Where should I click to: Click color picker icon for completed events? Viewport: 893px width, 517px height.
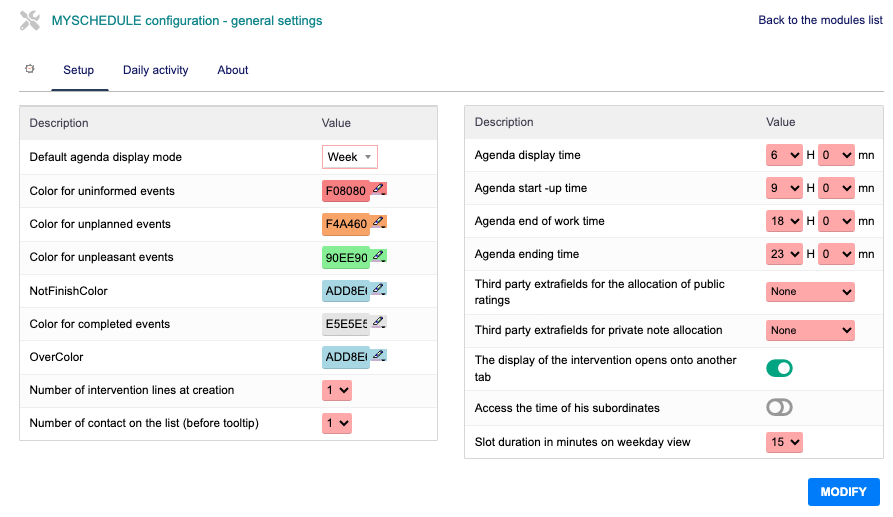[x=378, y=322]
